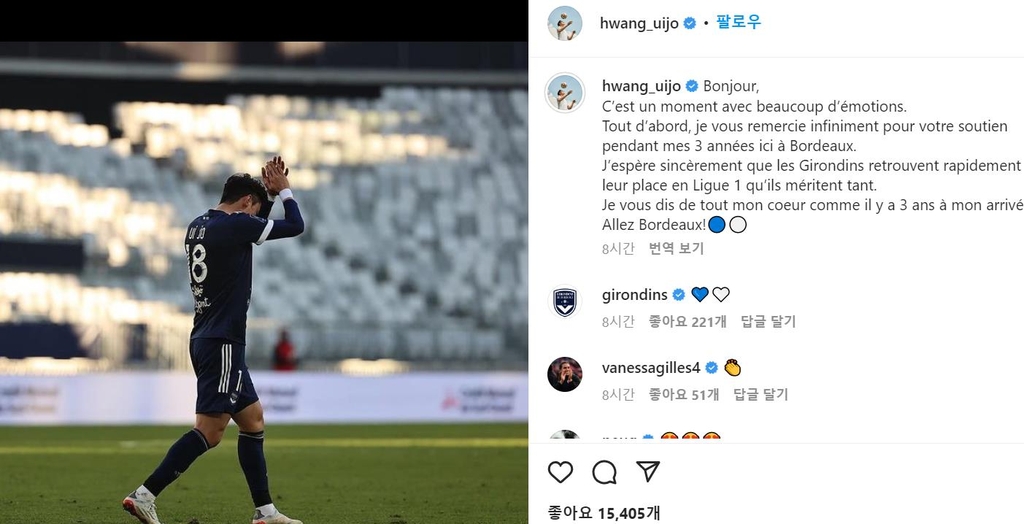Open hwang_uijo profile picture in the post header

(564, 24)
